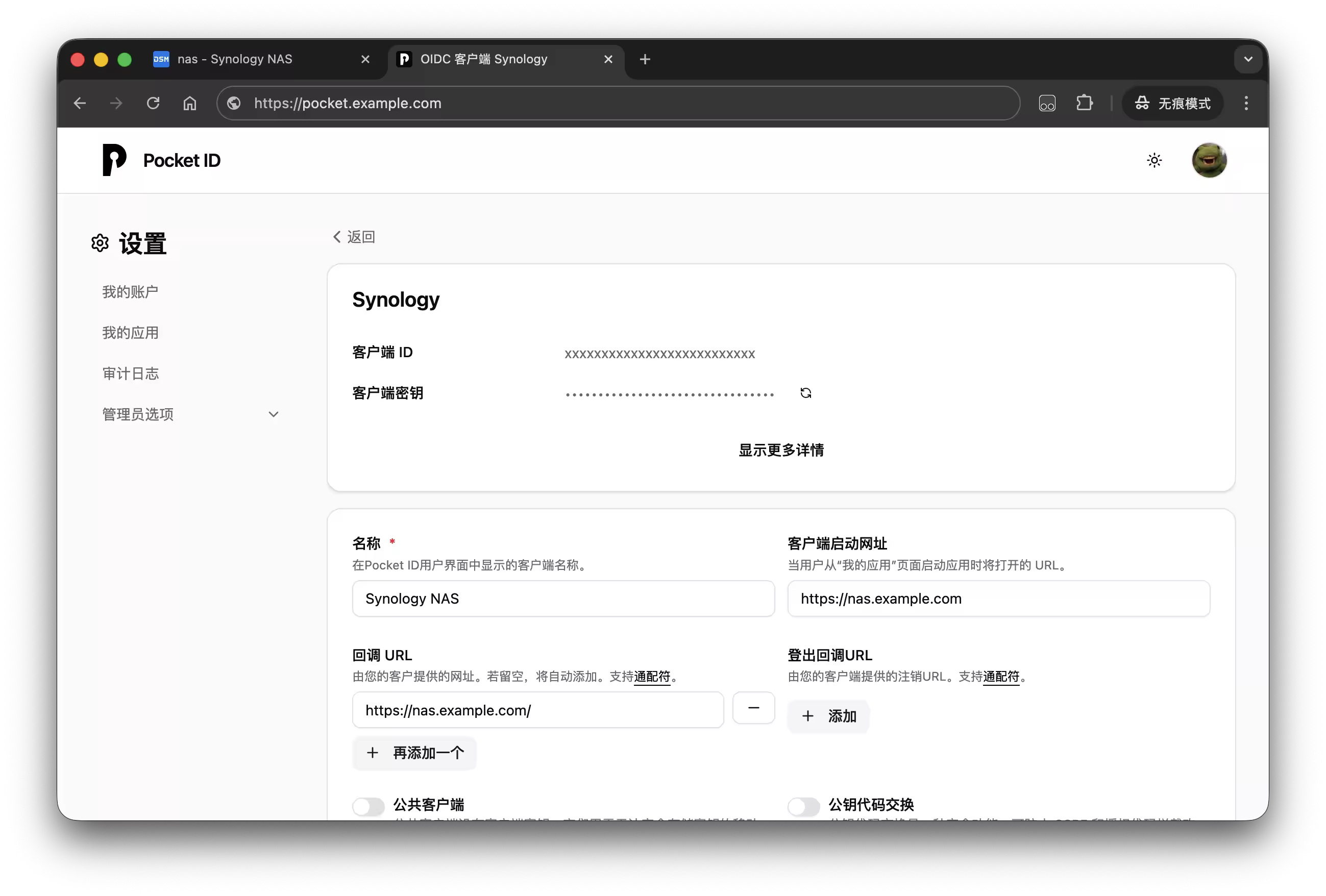Click the 管理员选项 sidebar label

(137, 415)
